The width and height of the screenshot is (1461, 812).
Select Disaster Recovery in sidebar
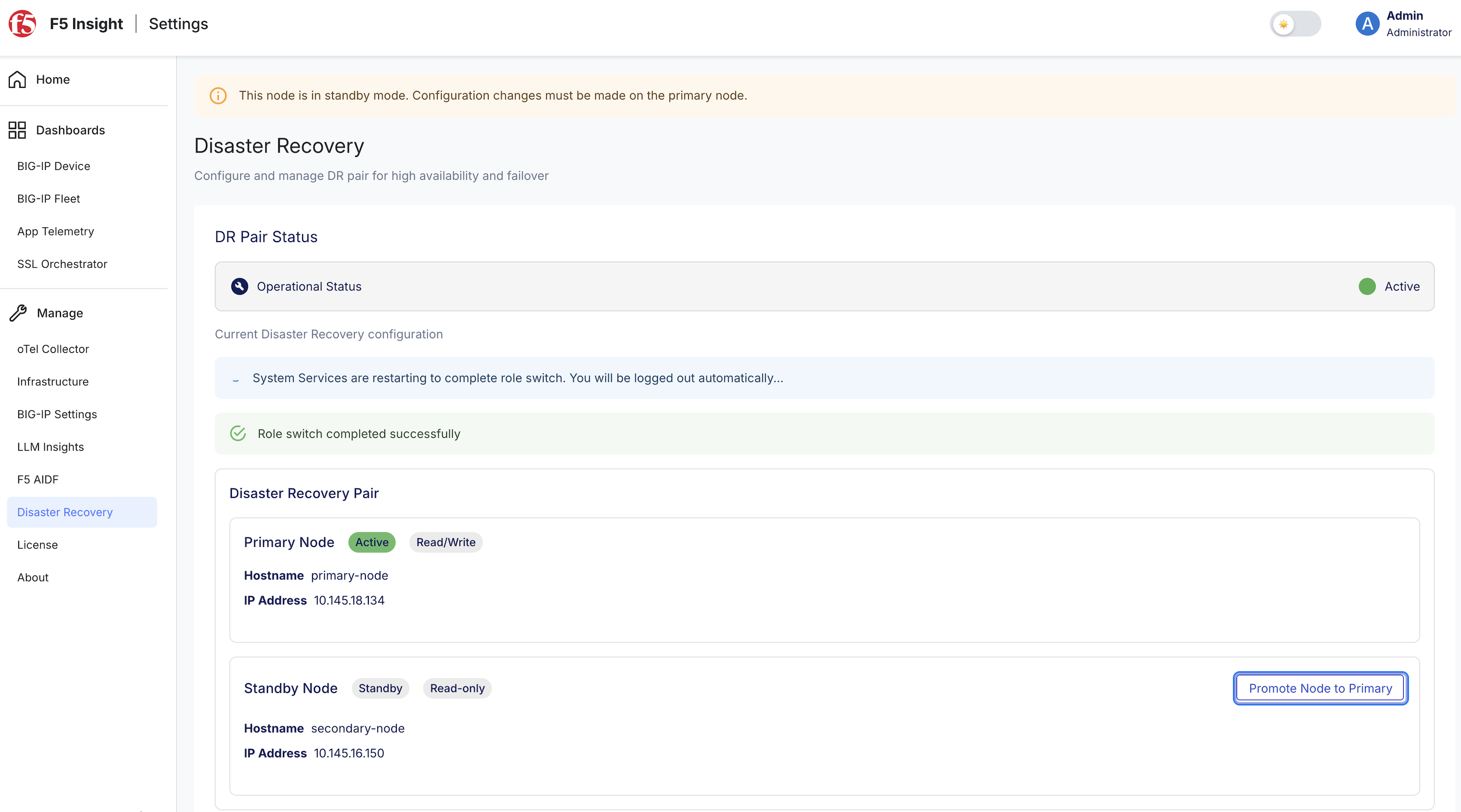[82, 512]
